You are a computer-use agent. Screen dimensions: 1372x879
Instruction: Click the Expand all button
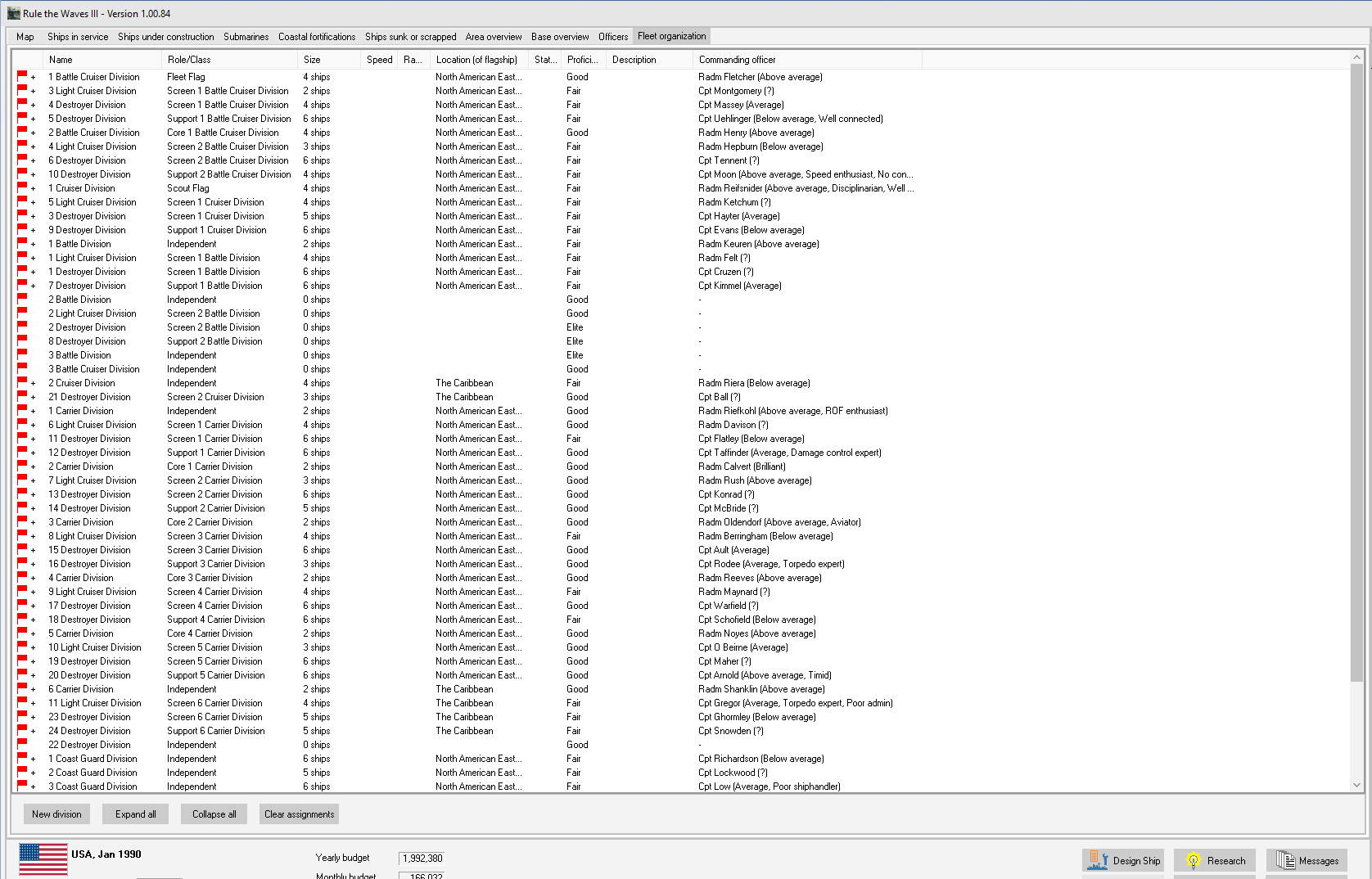click(x=135, y=814)
